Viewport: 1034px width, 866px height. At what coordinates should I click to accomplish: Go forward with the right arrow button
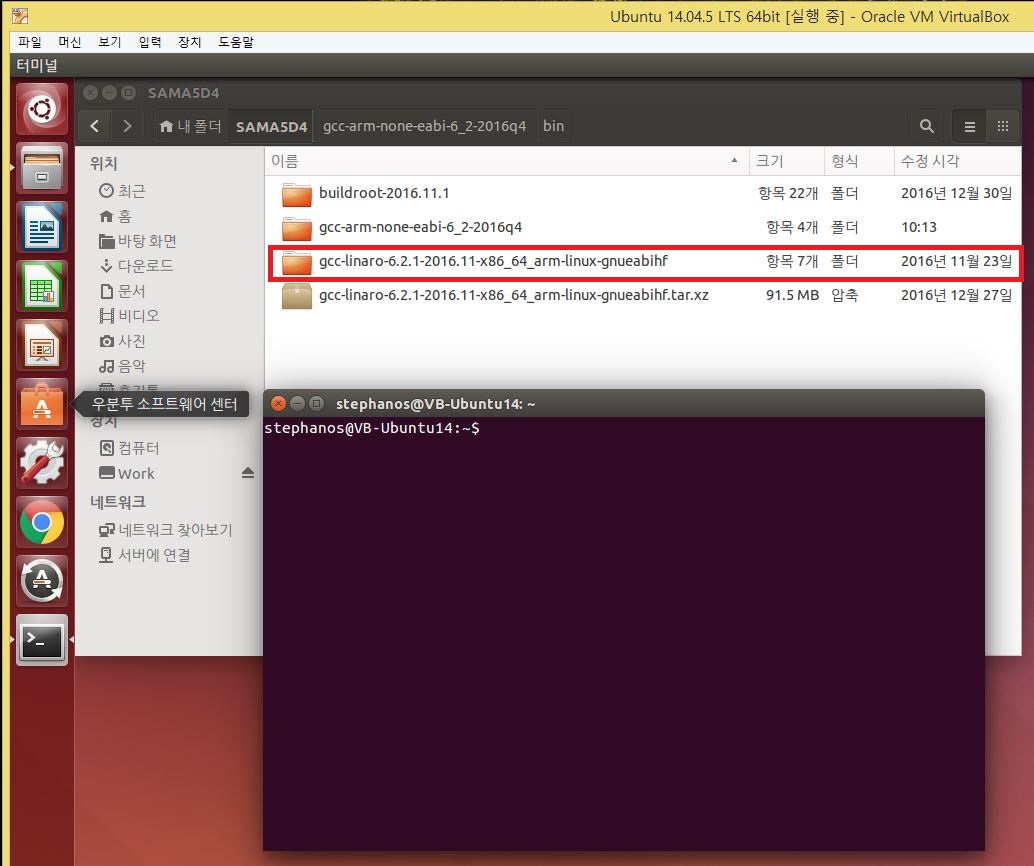pyautogui.click(x=127, y=126)
